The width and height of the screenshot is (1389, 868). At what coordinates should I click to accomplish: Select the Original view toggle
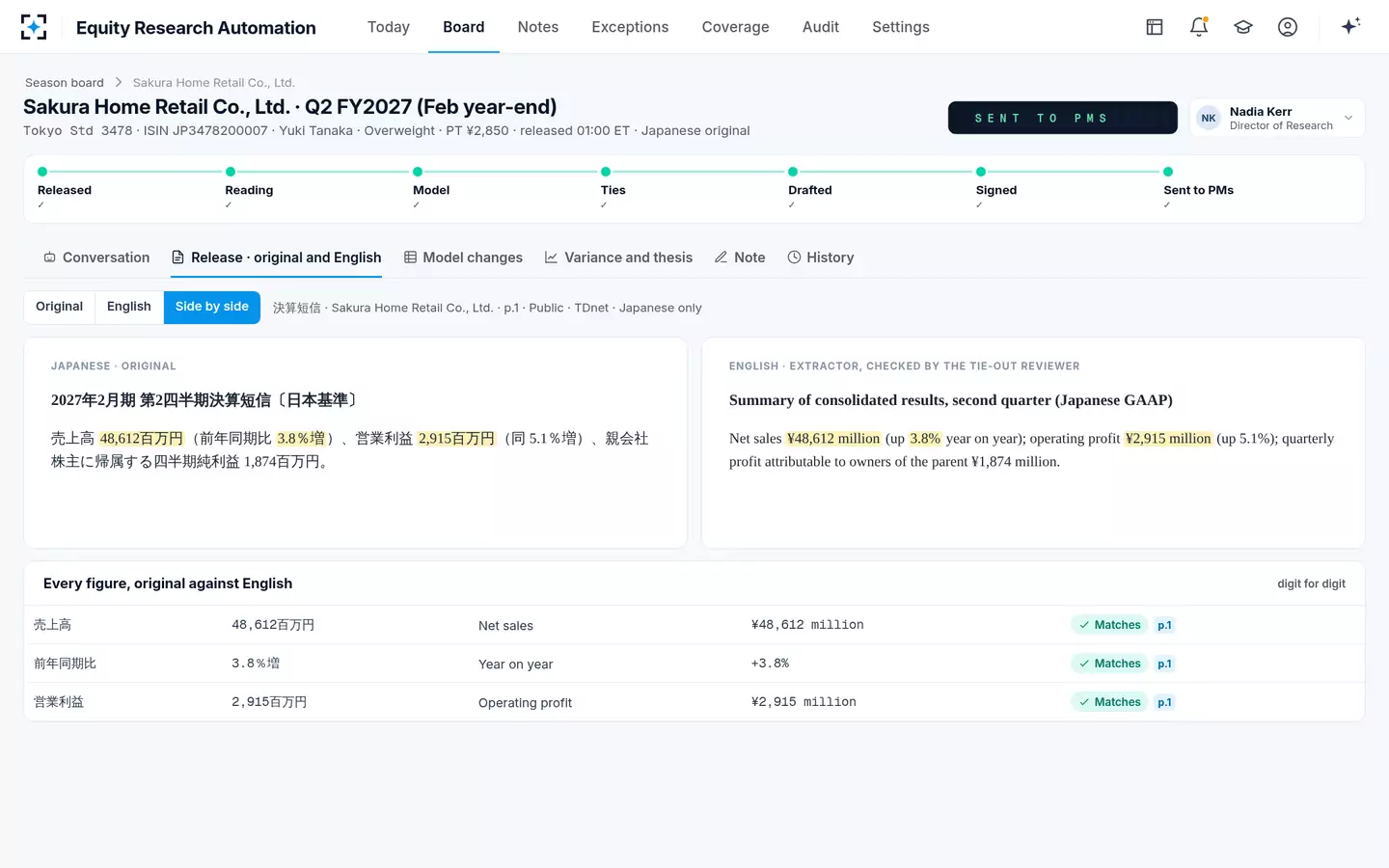(x=60, y=307)
